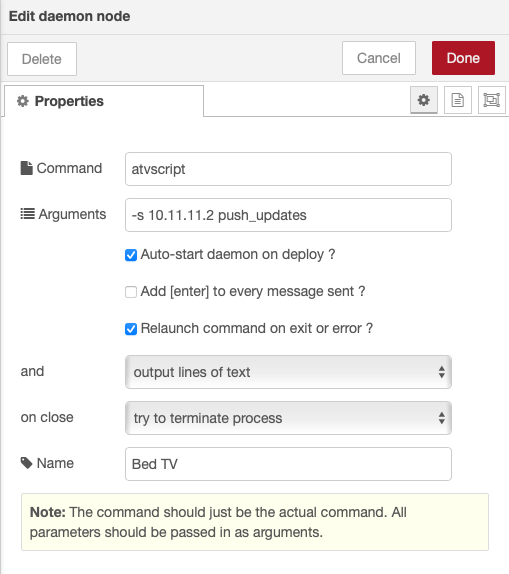Open node description document icon
The height and width of the screenshot is (574, 509).
[457, 100]
